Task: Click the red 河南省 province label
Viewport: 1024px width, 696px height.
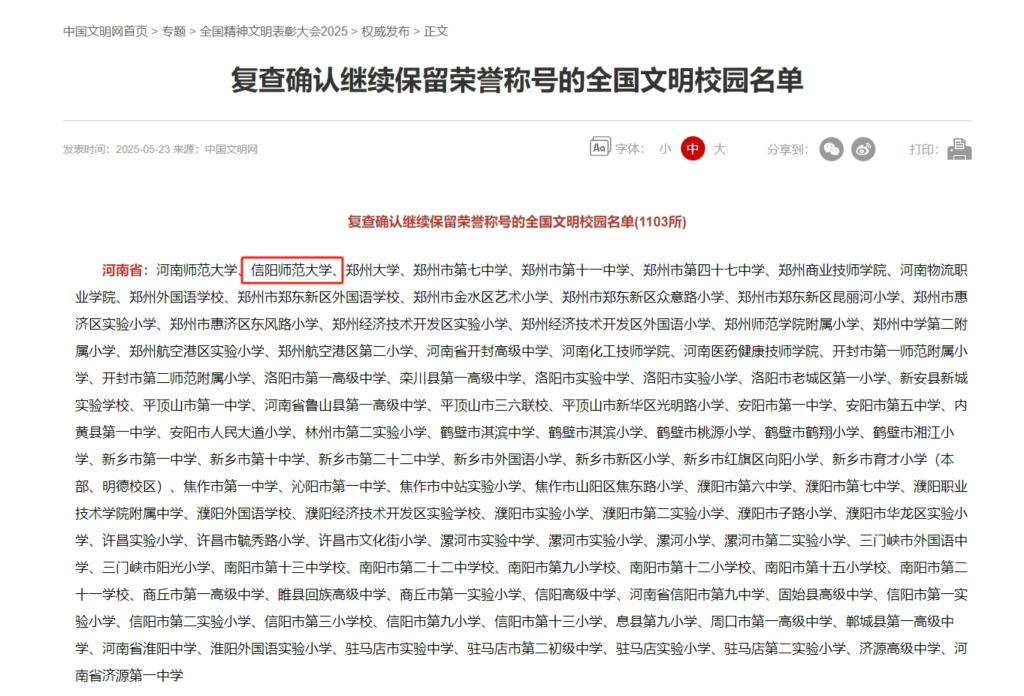Action: click(125, 270)
